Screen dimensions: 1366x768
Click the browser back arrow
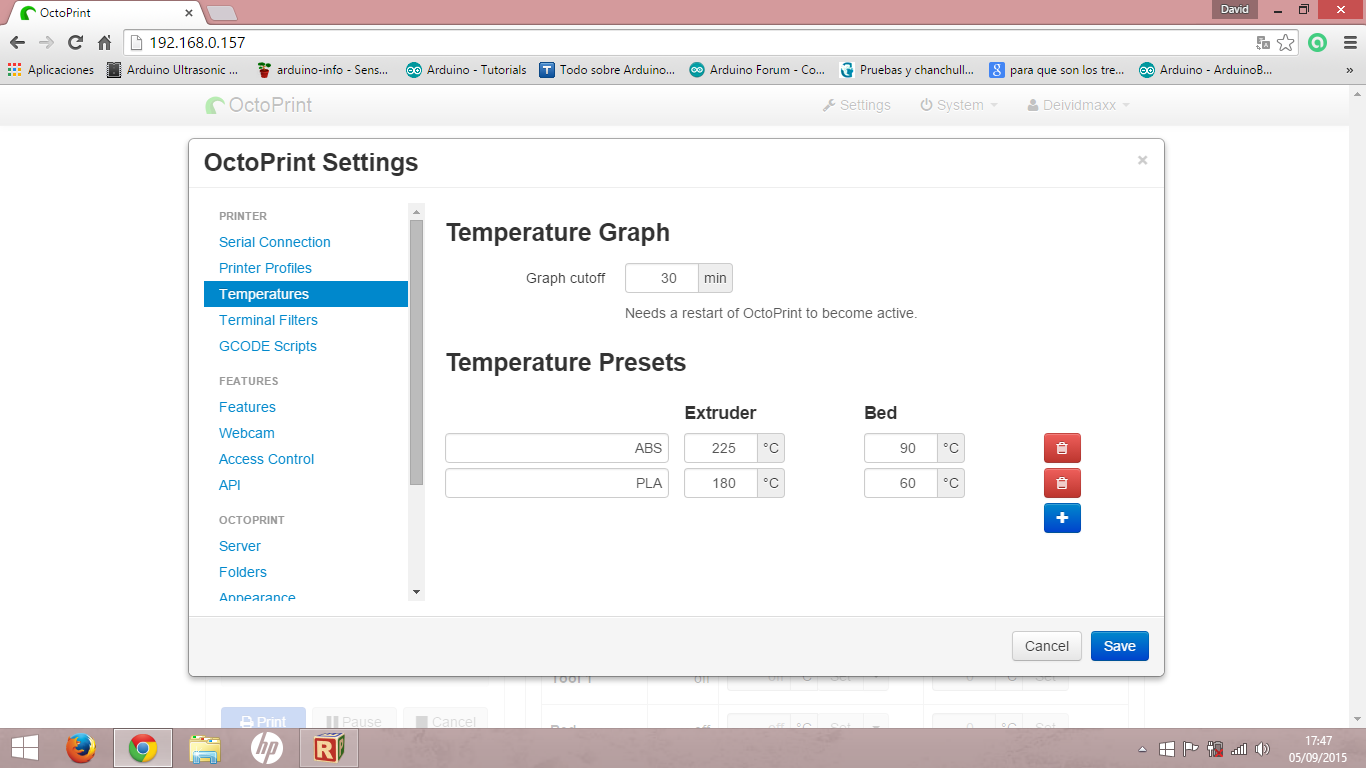click(17, 43)
